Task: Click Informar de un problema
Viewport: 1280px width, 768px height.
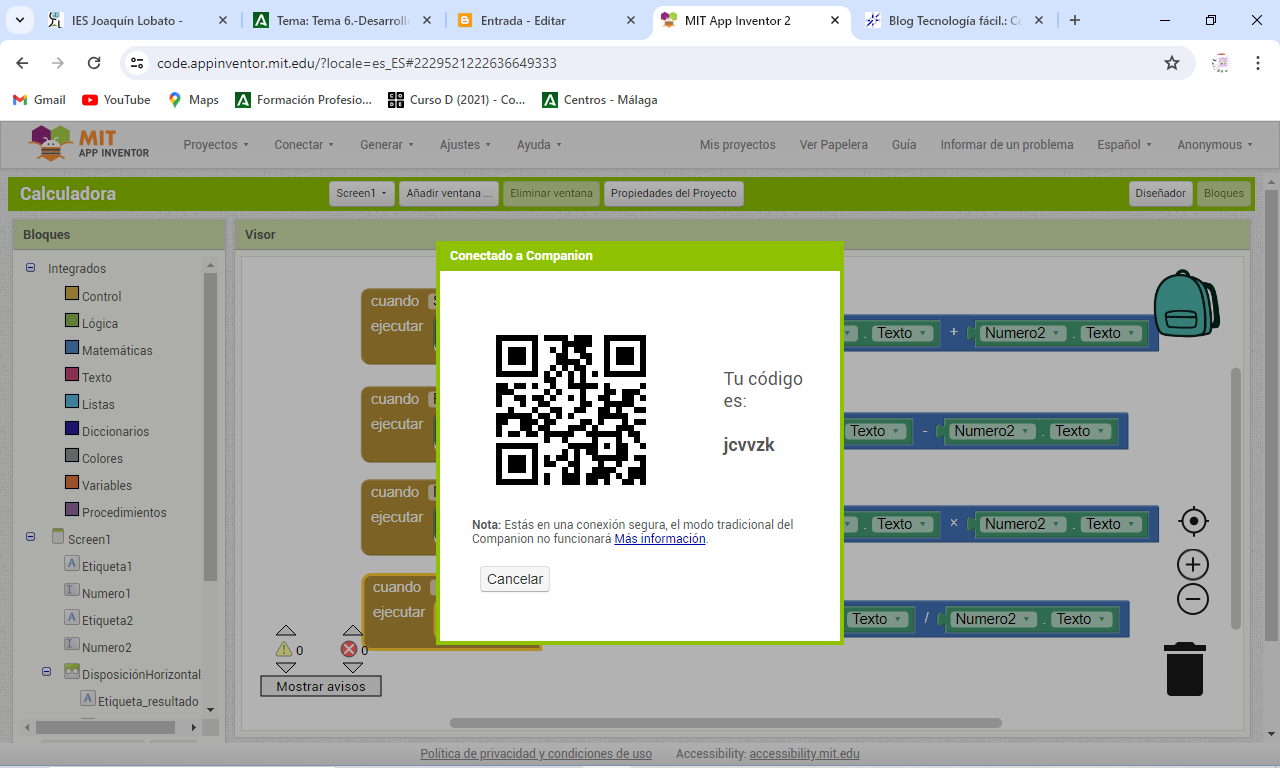Action: tap(1007, 144)
